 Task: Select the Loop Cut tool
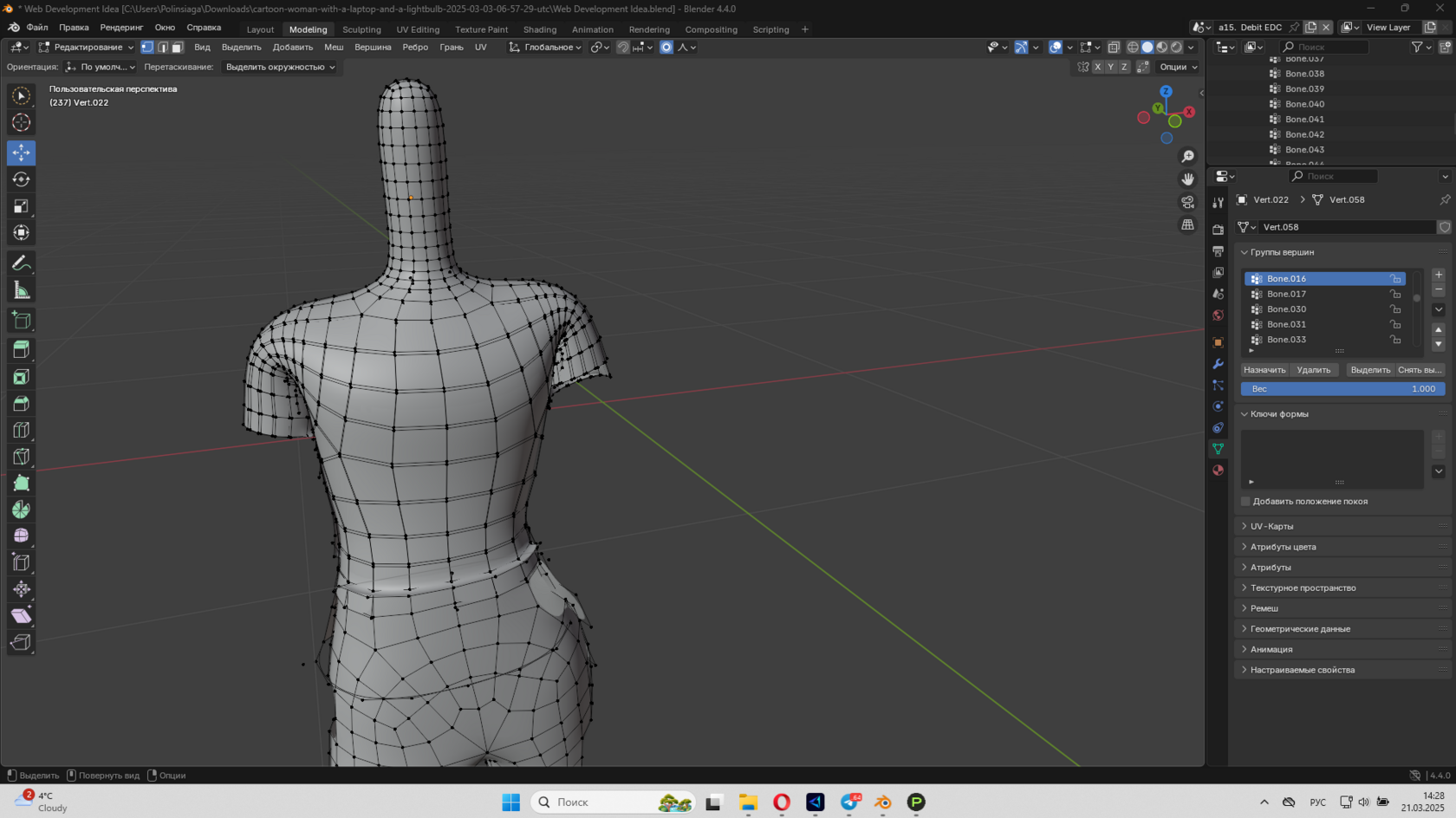click(x=21, y=430)
